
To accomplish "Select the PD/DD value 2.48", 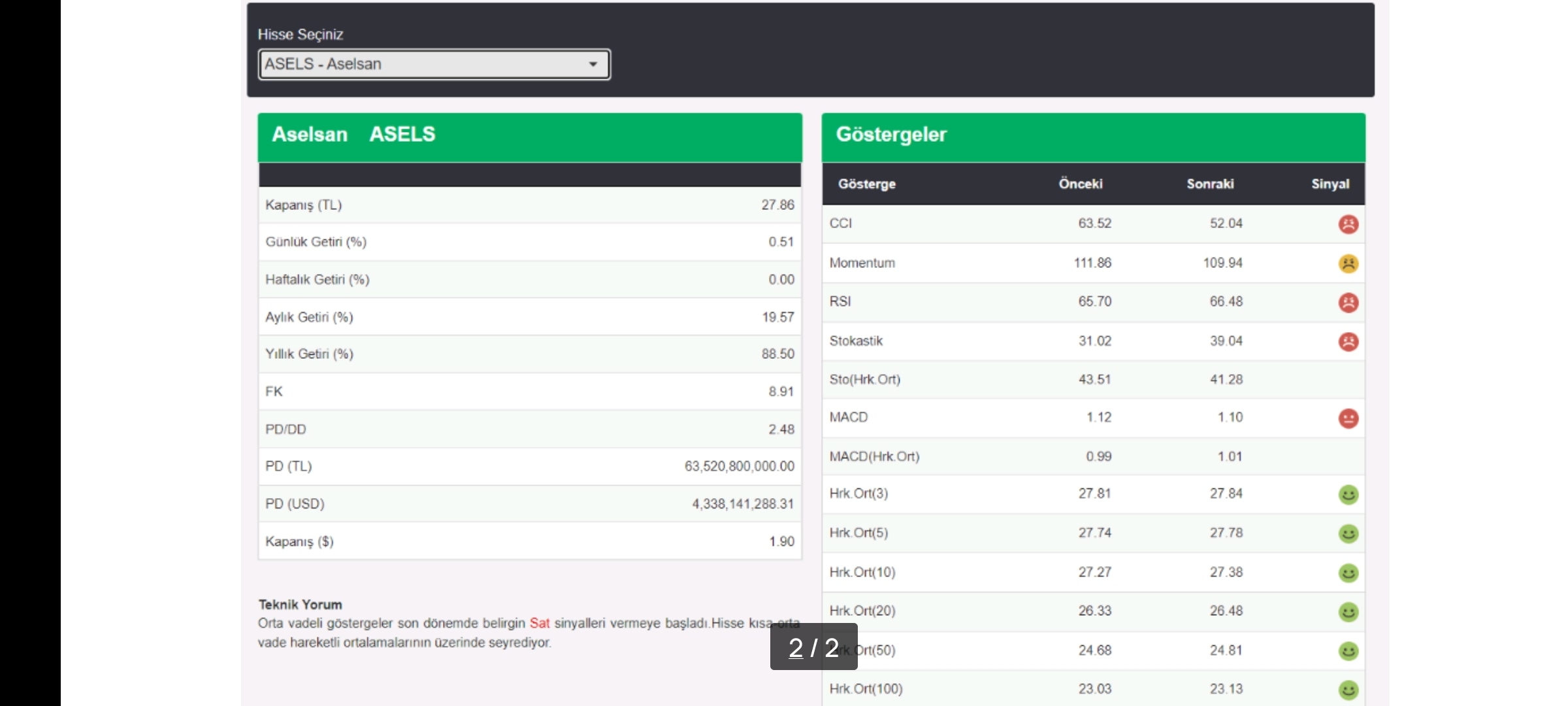I will click(781, 429).
